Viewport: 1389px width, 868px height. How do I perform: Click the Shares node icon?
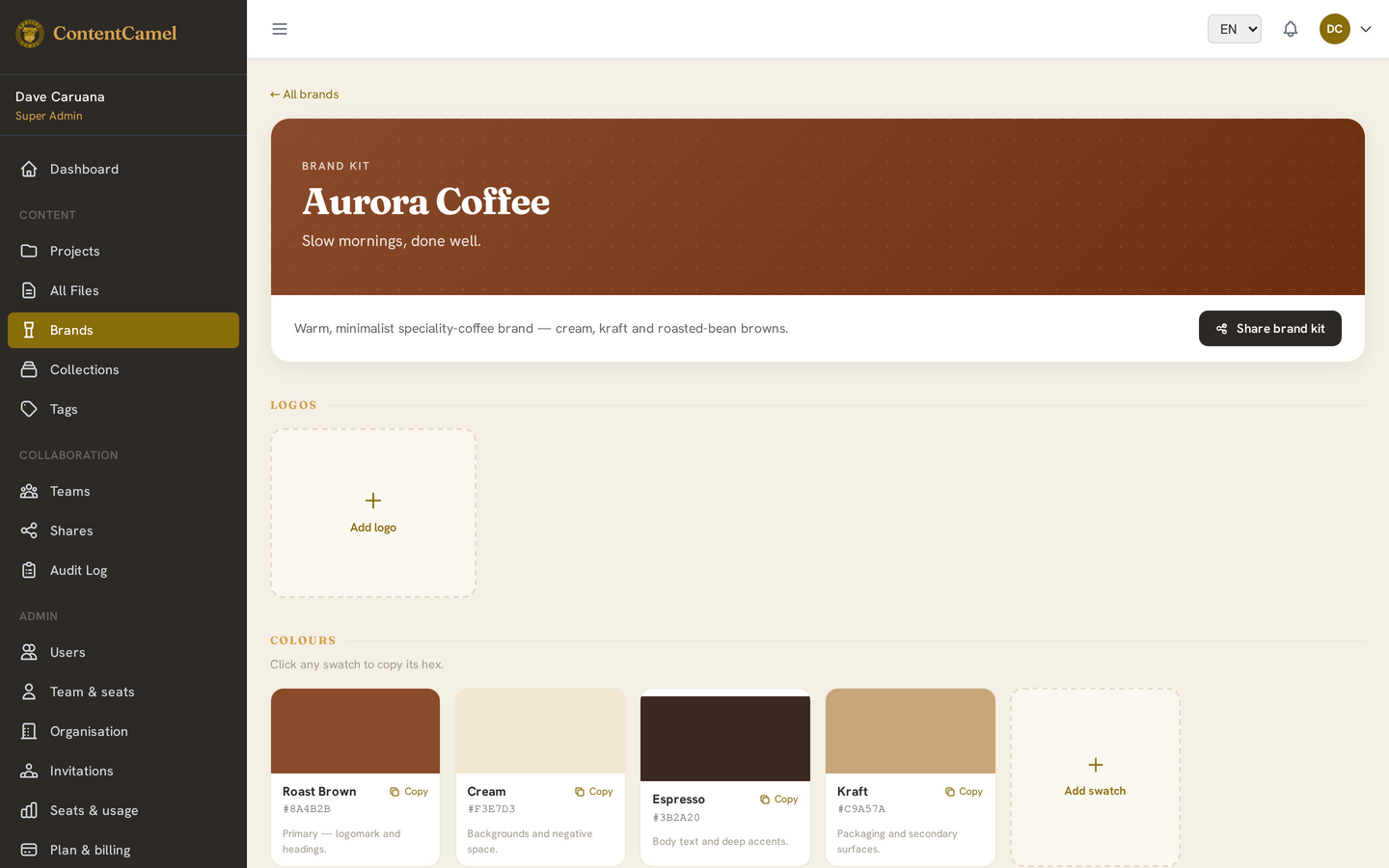click(29, 530)
